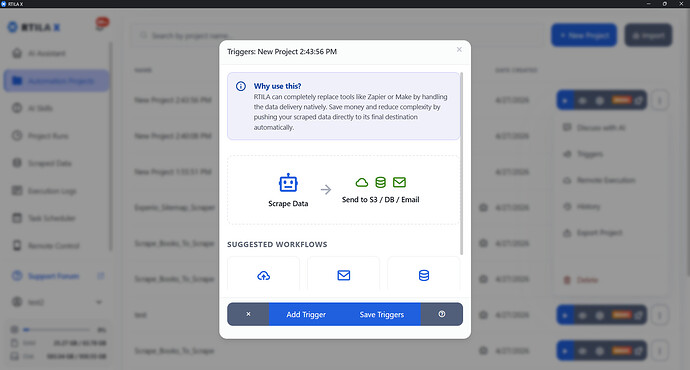This screenshot has height=370, width=690.
Task: Select the database suggested workflow card
Action: 424,274
